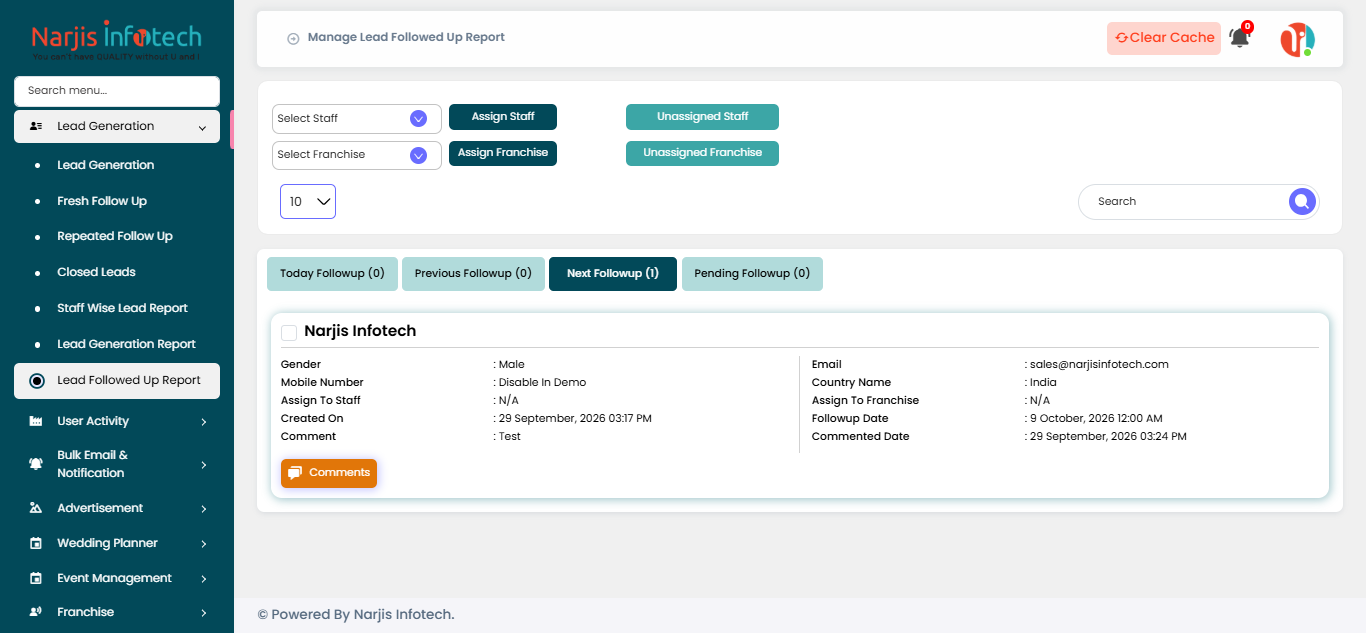Image resolution: width=1366 pixels, height=633 pixels.
Task: Click the Commented Date value
Action: click(x=1108, y=437)
